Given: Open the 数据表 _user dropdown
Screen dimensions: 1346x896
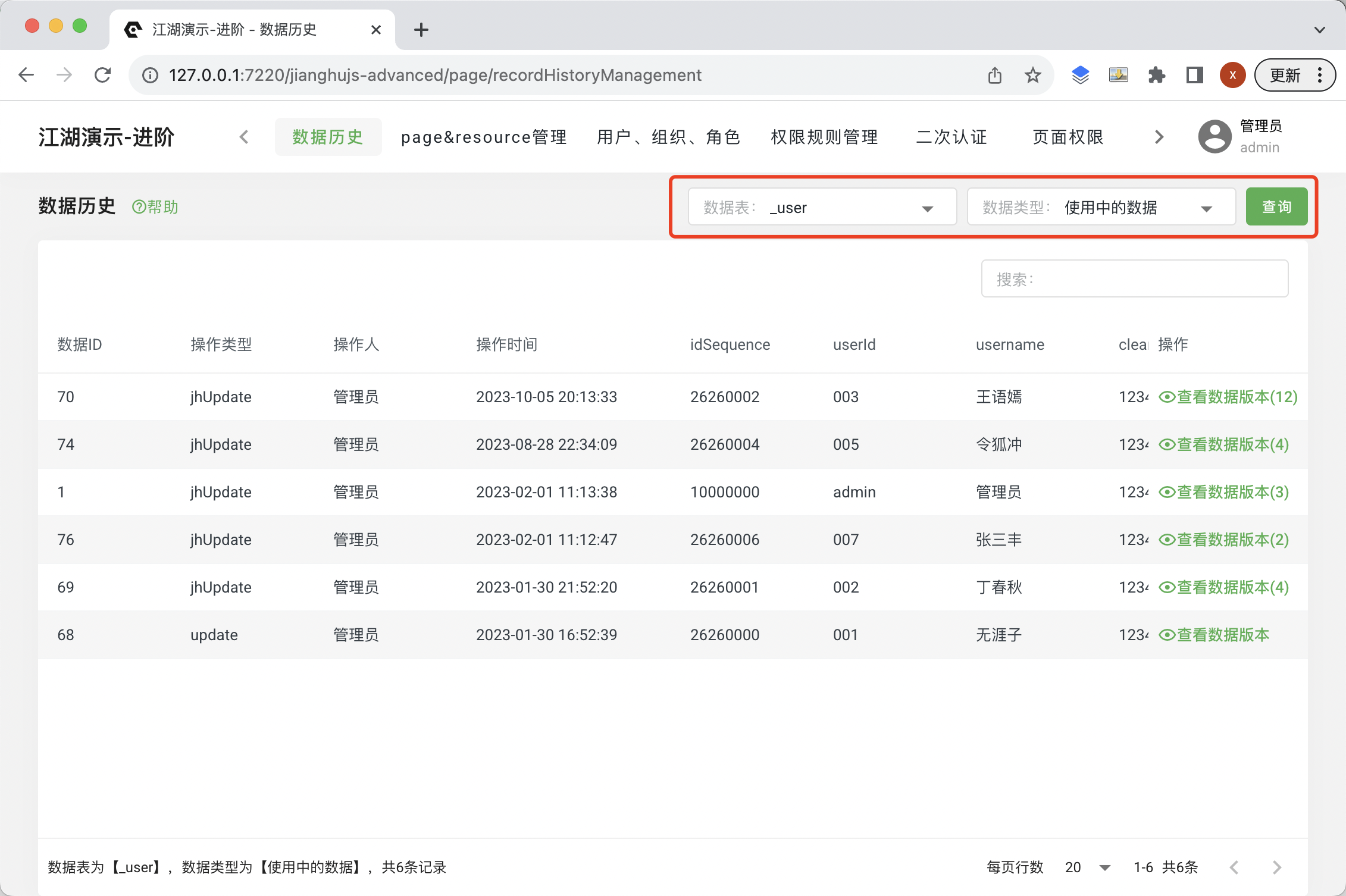Looking at the screenshot, I should tap(822, 207).
